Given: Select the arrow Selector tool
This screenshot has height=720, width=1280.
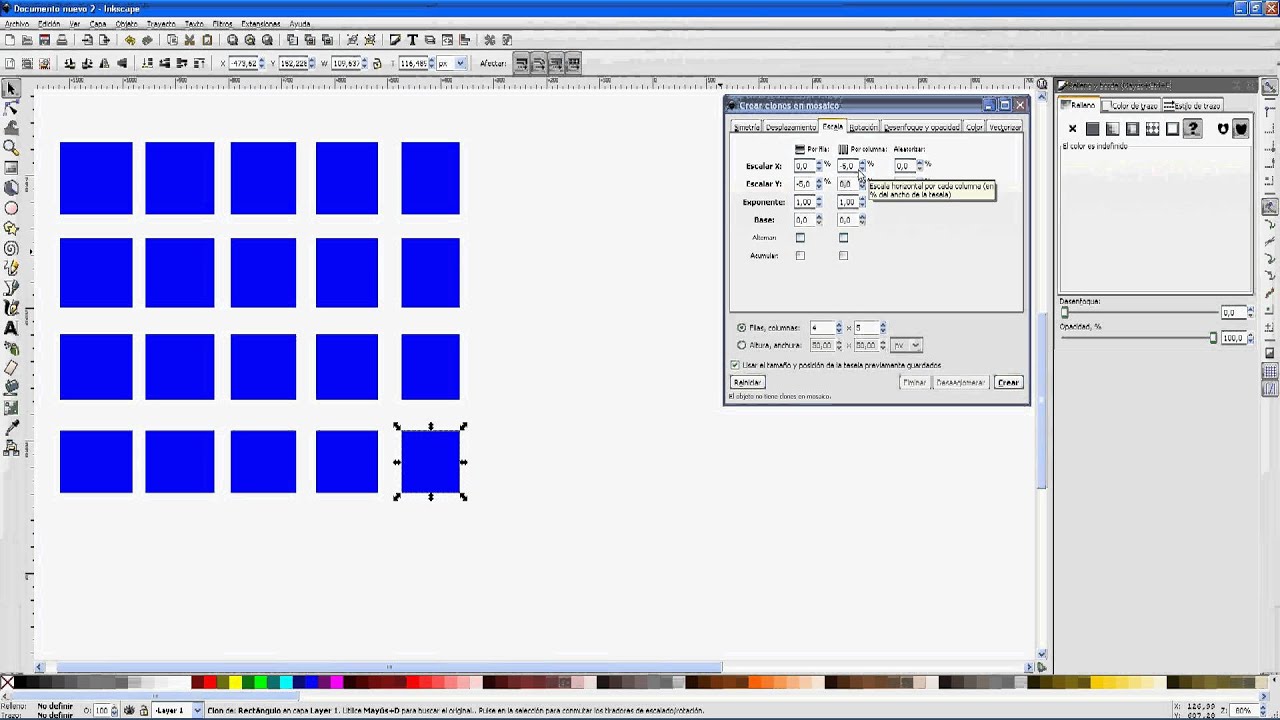Looking at the screenshot, I should click(11, 89).
